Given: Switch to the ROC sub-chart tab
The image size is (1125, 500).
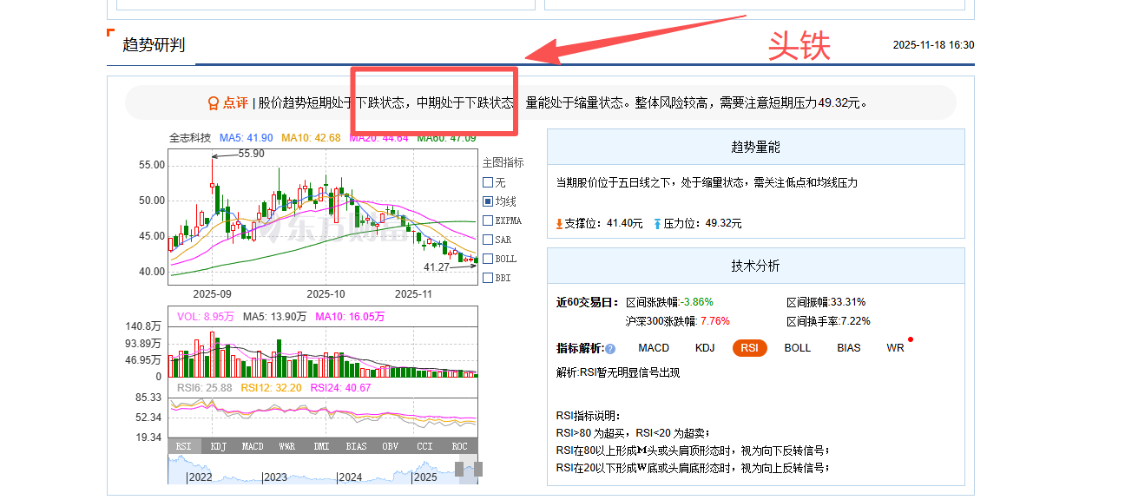Looking at the screenshot, I should coord(460,446).
